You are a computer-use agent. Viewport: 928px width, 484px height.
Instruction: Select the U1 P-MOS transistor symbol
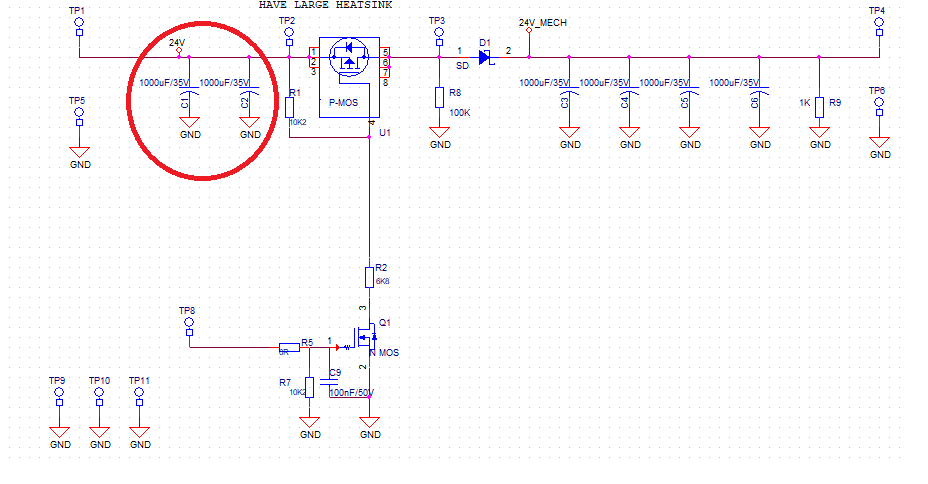(349, 78)
